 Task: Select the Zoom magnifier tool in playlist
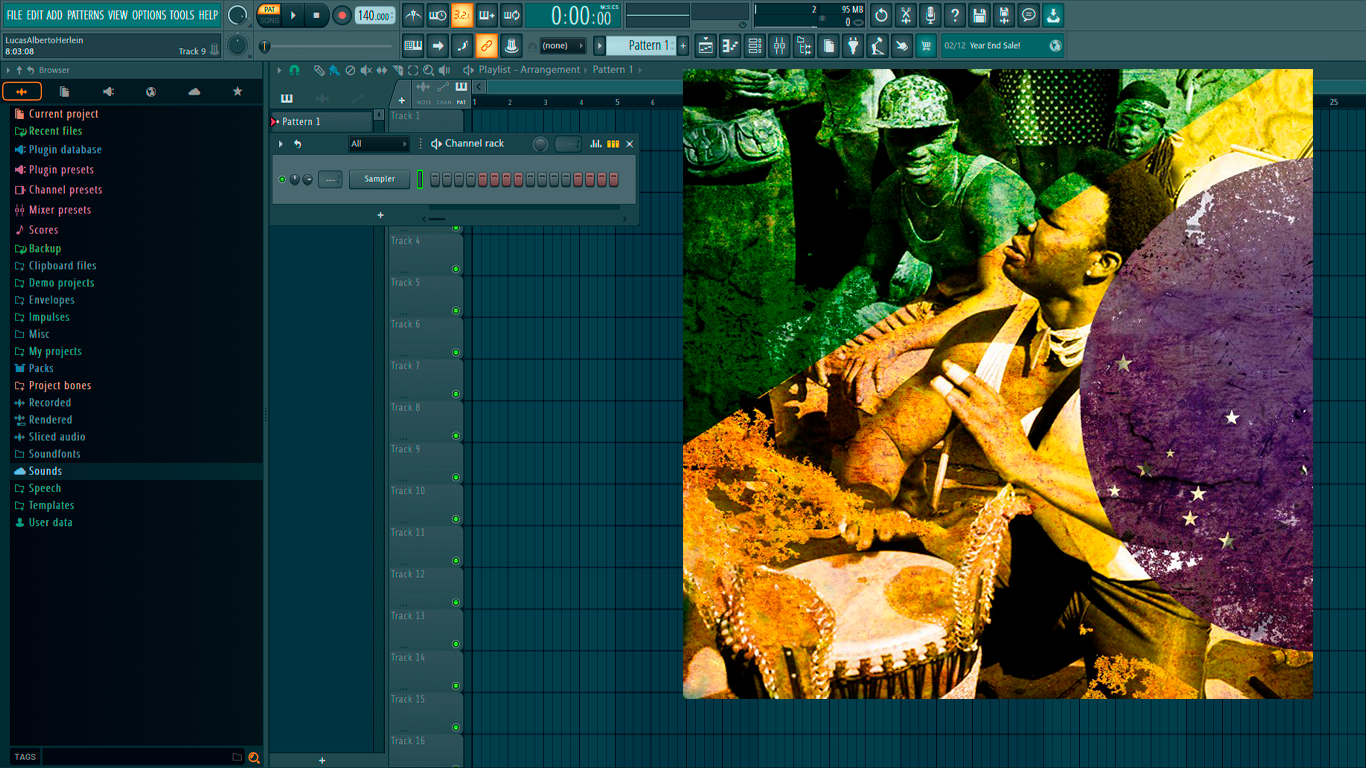coord(428,70)
